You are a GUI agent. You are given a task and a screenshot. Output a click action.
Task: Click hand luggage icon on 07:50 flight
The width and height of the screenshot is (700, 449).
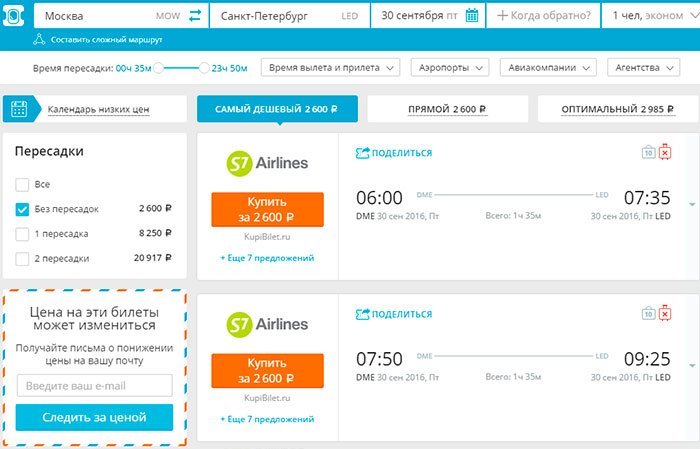click(648, 314)
